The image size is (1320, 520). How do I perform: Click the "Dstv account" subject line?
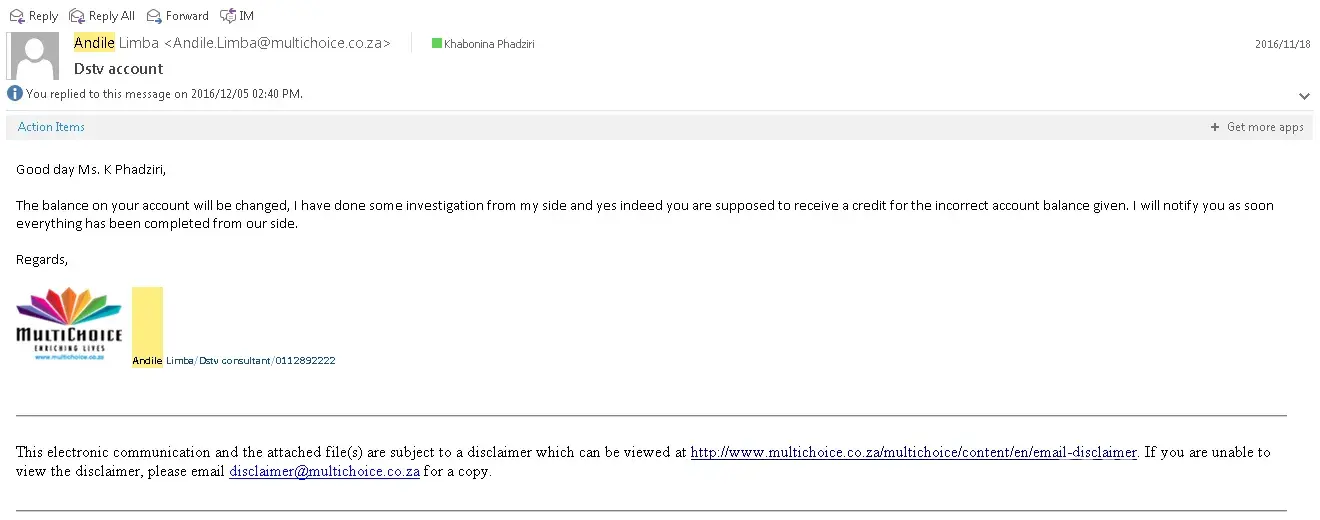coord(119,69)
